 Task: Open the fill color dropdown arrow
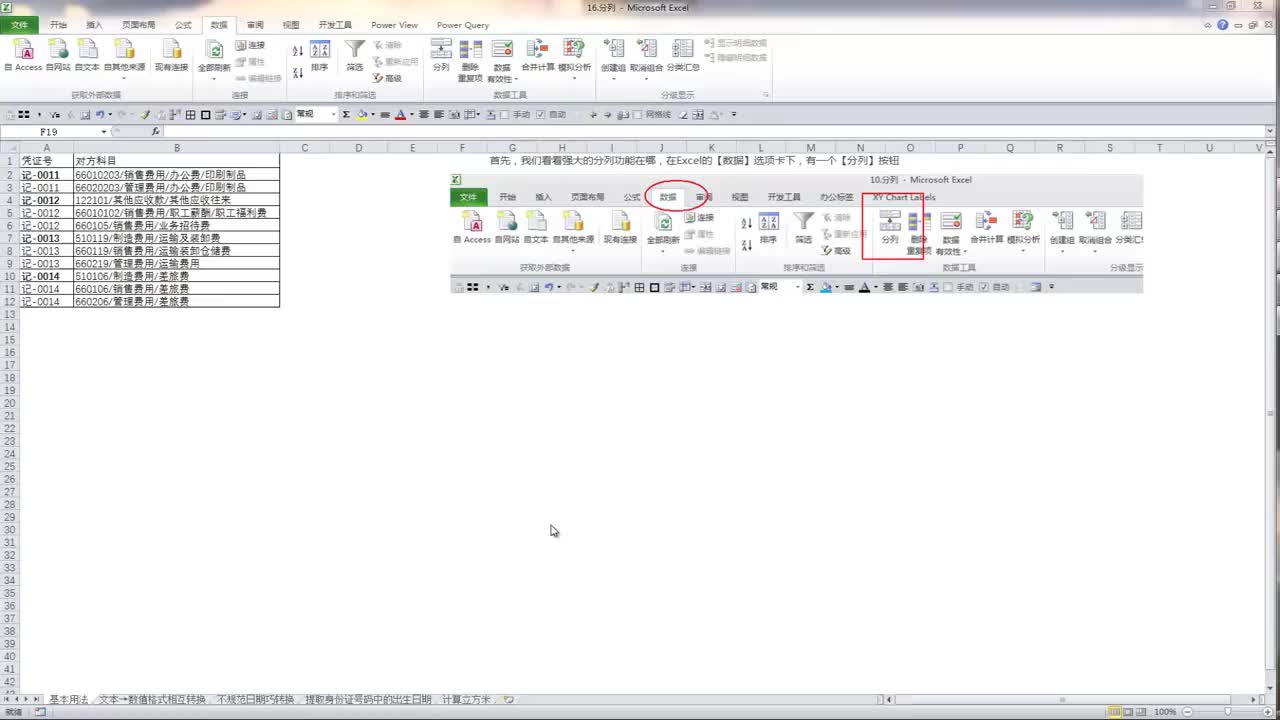click(x=373, y=115)
